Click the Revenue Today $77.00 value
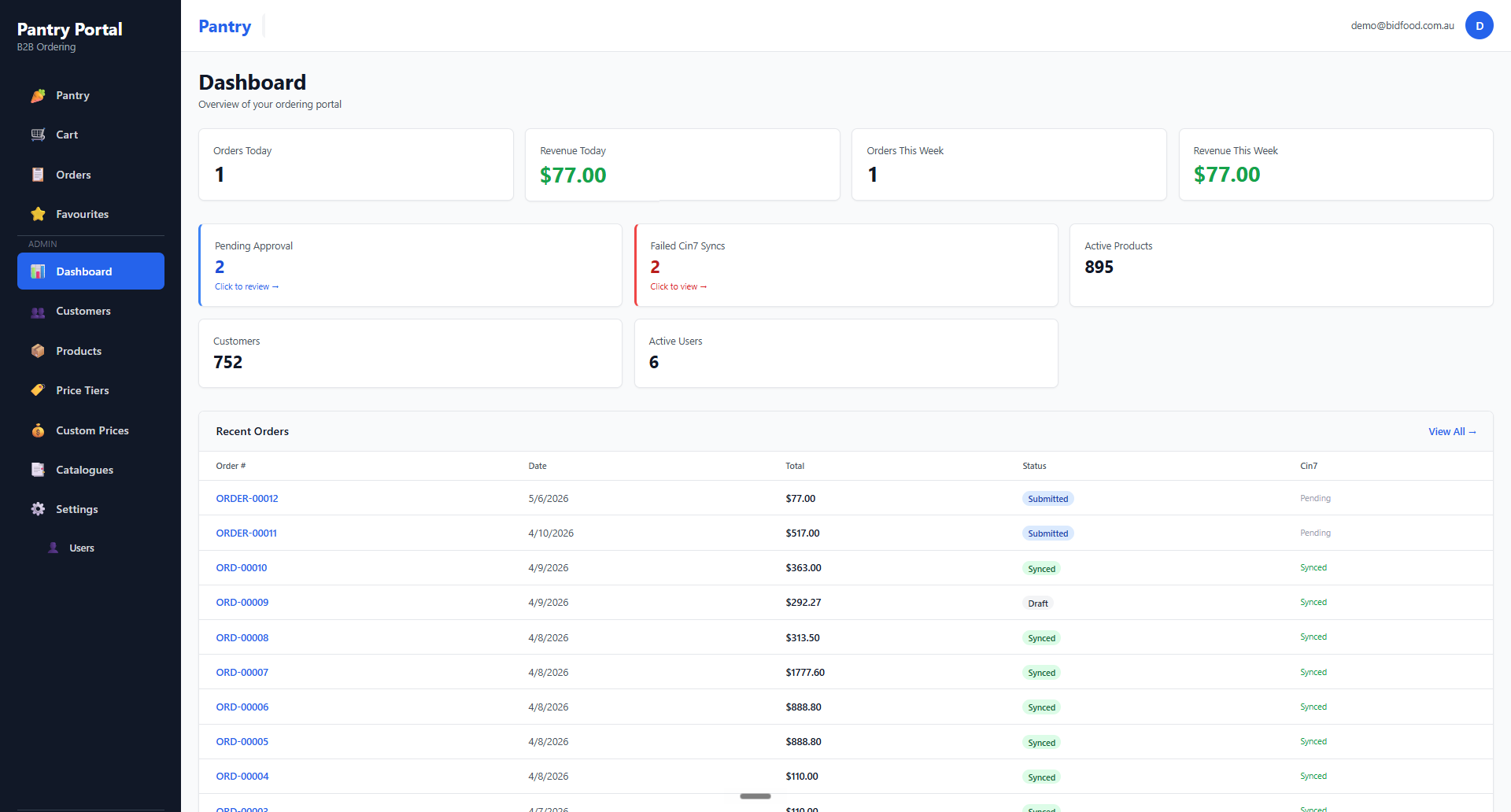 point(573,175)
